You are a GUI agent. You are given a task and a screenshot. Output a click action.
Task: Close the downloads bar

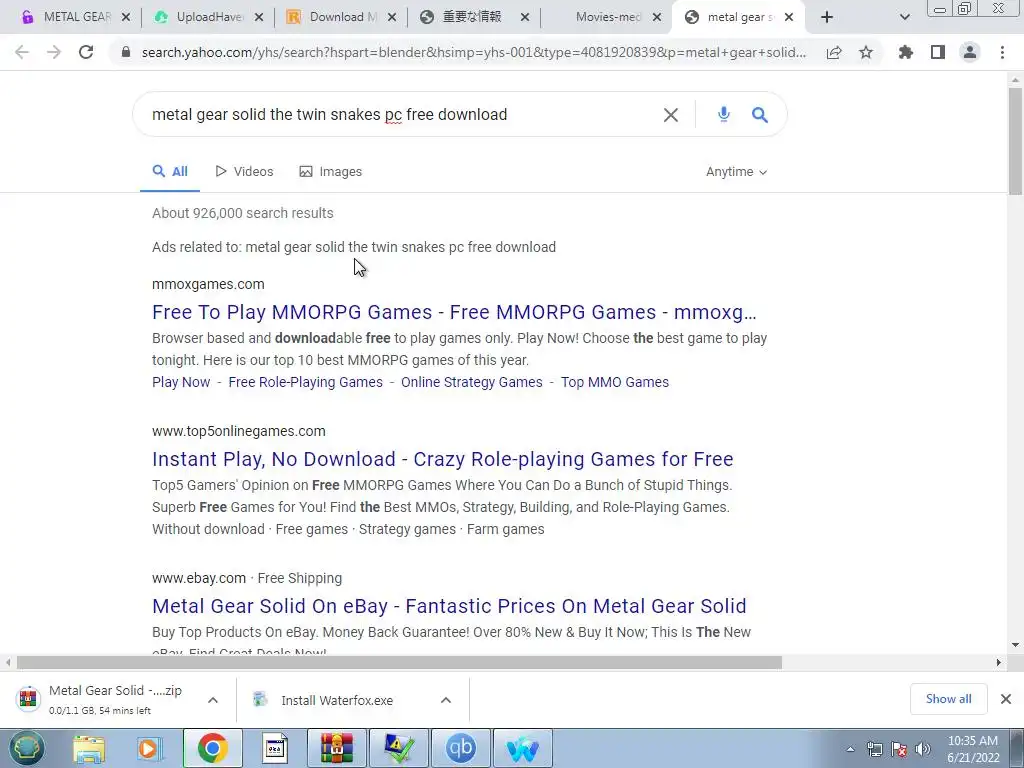point(1006,699)
